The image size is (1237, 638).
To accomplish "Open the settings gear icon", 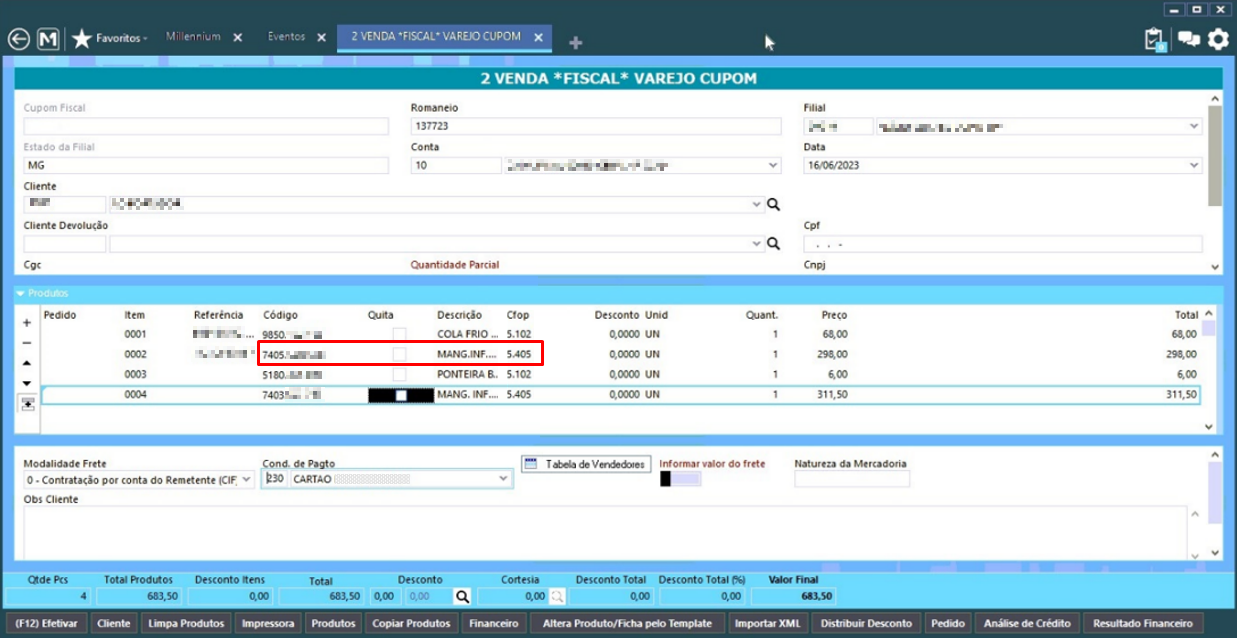I will coord(1218,39).
